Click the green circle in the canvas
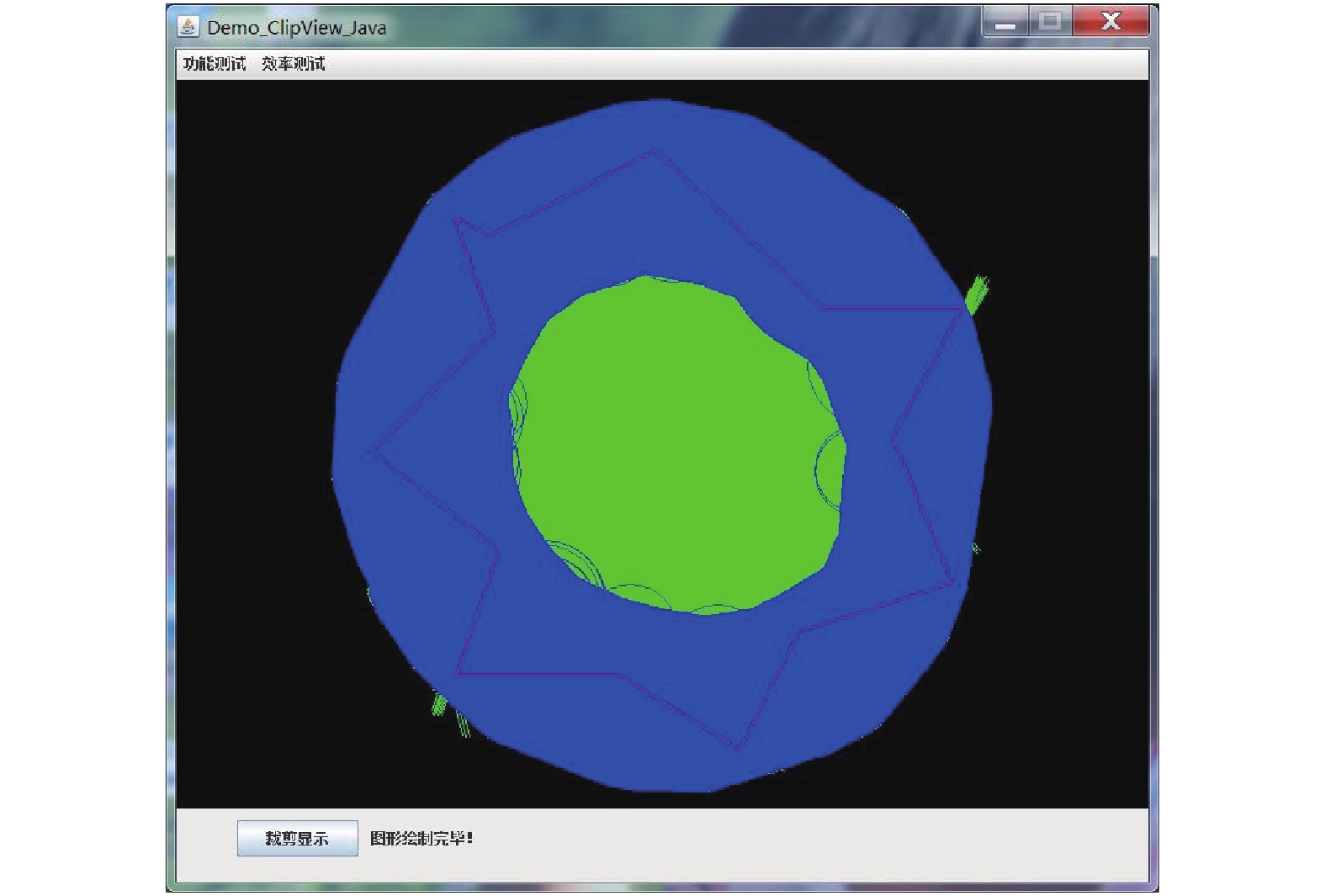 click(x=677, y=446)
